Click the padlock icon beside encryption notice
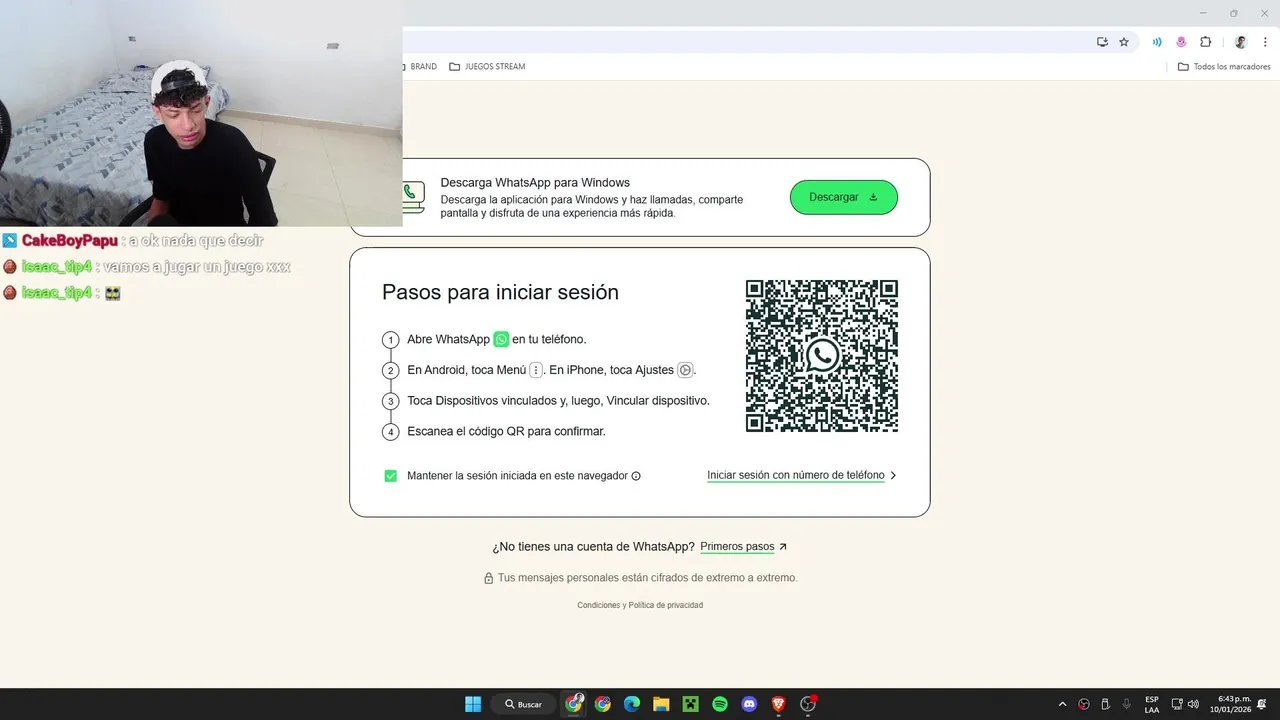1280x720 pixels. [489, 578]
